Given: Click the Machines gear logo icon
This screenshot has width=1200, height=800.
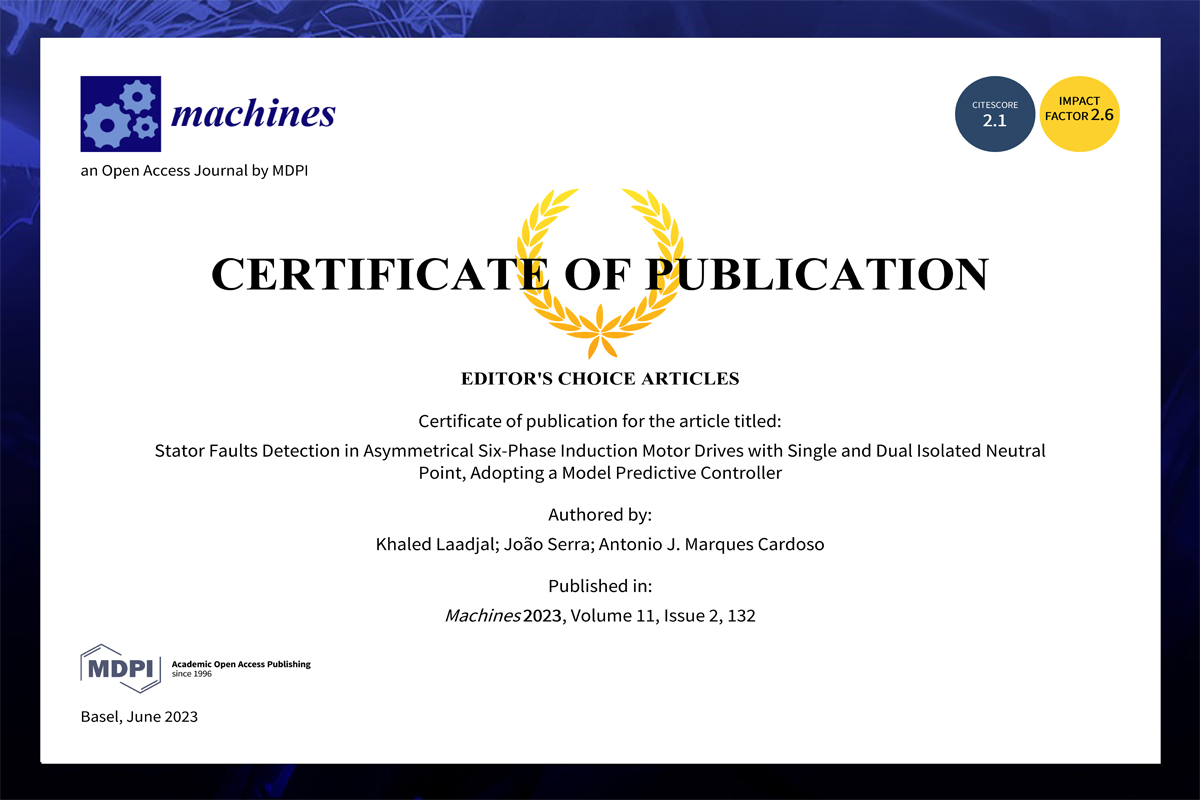Looking at the screenshot, I should tap(120, 114).
